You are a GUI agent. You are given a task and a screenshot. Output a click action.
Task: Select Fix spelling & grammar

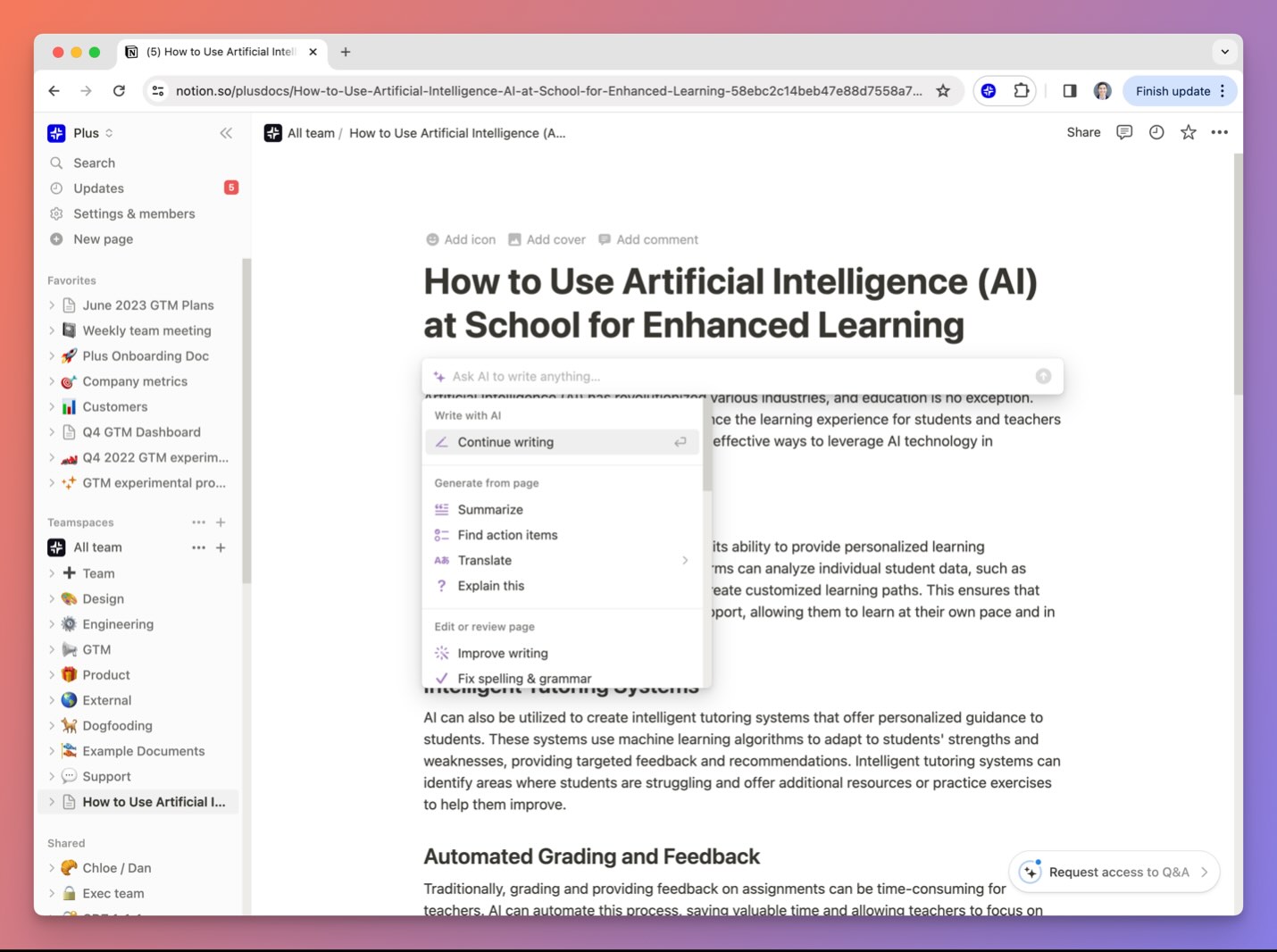pyautogui.click(x=561, y=679)
